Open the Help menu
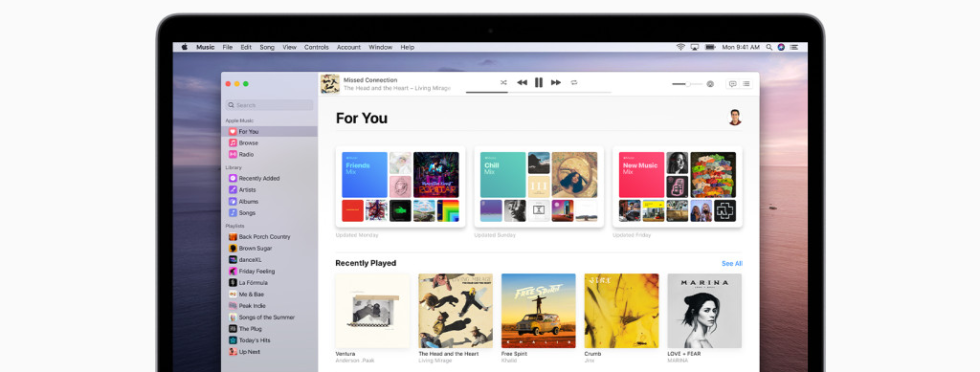 pos(407,47)
